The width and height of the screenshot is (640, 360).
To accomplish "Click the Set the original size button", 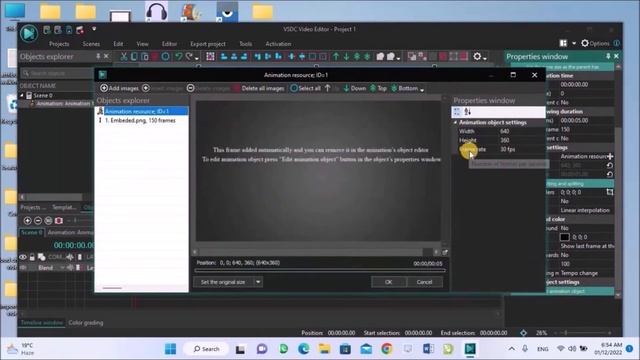I will click(223, 282).
